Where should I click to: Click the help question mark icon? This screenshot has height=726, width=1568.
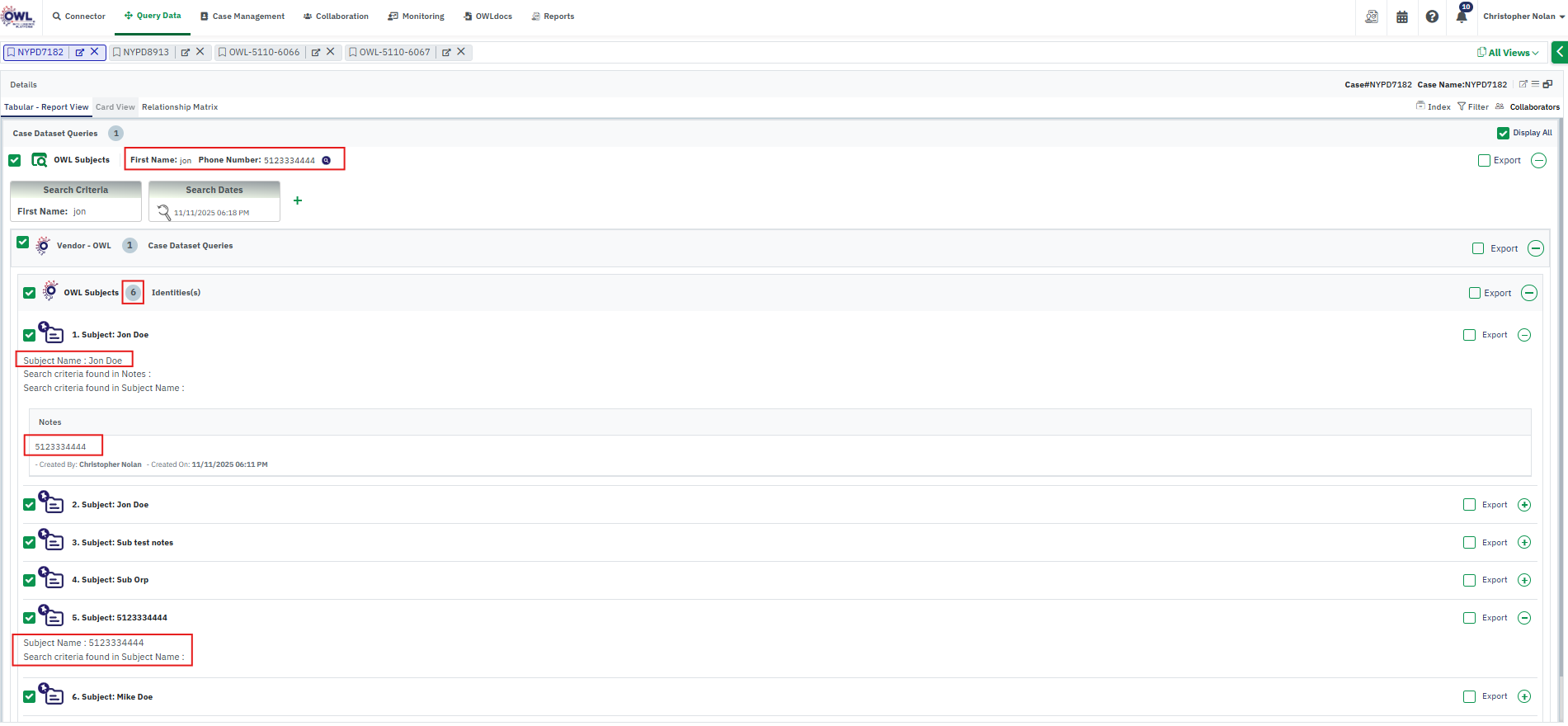click(1432, 16)
